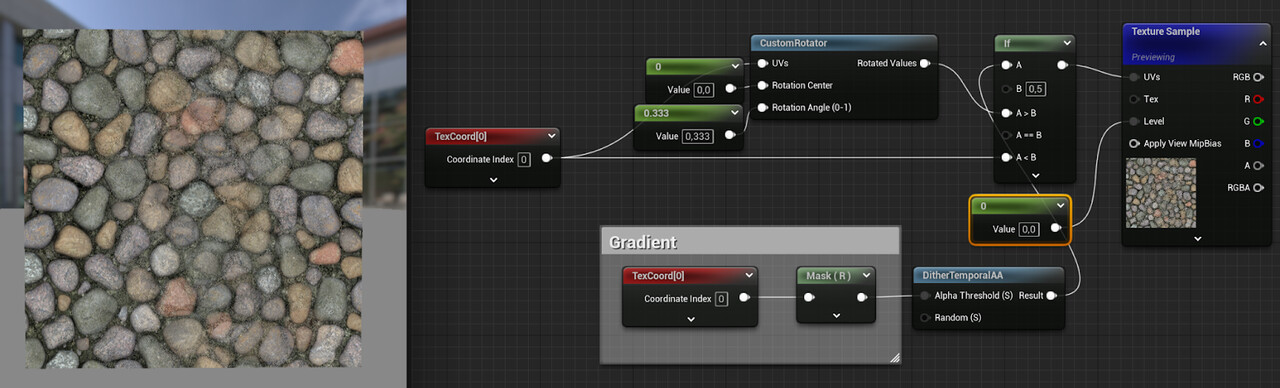Click the cobblestone material preview viewport
This screenshot has height=388, width=1280.
pos(194,199)
